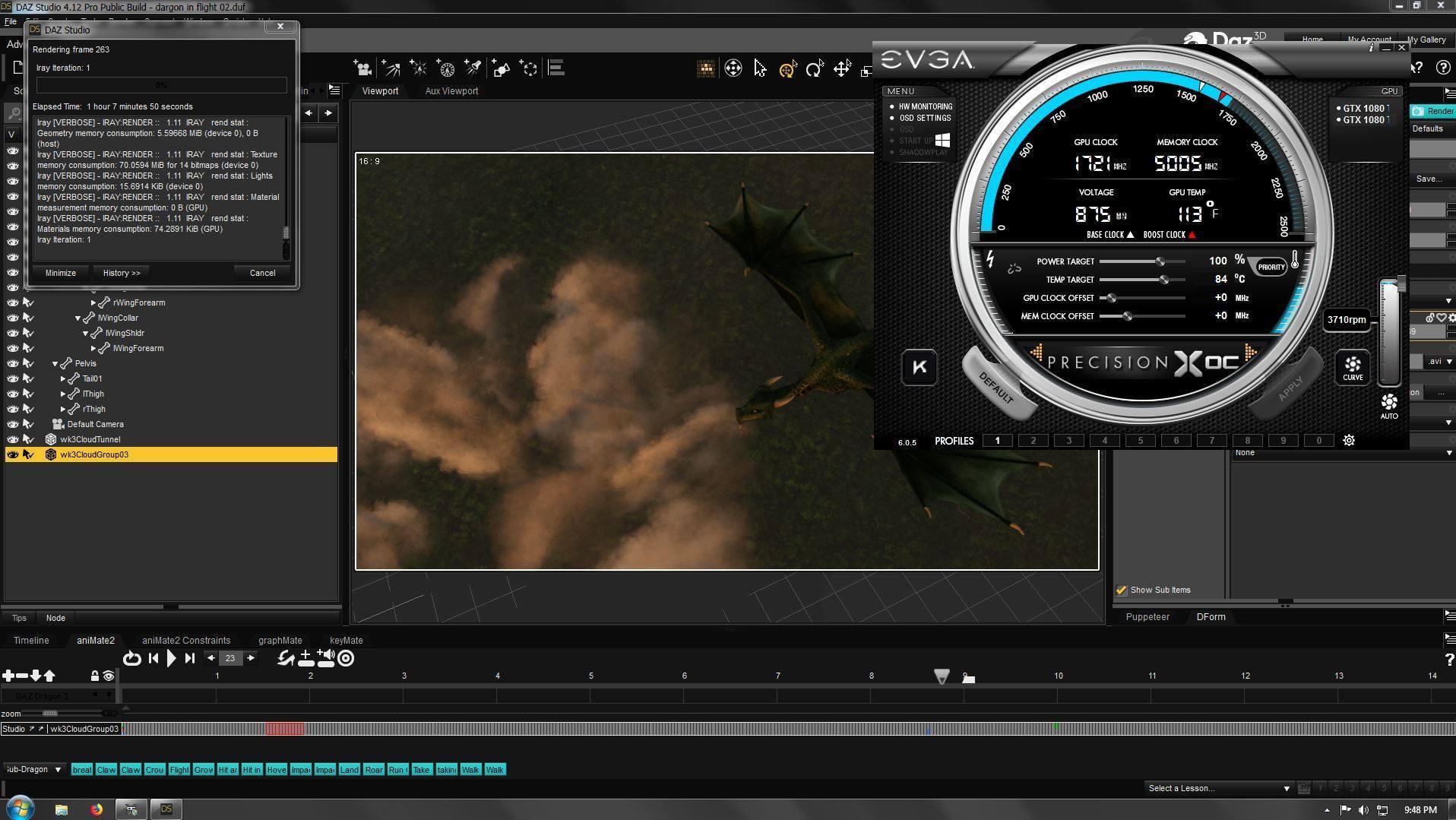Open the EVGA fan Curve settings
The height and width of the screenshot is (820, 1456).
(x=1352, y=368)
